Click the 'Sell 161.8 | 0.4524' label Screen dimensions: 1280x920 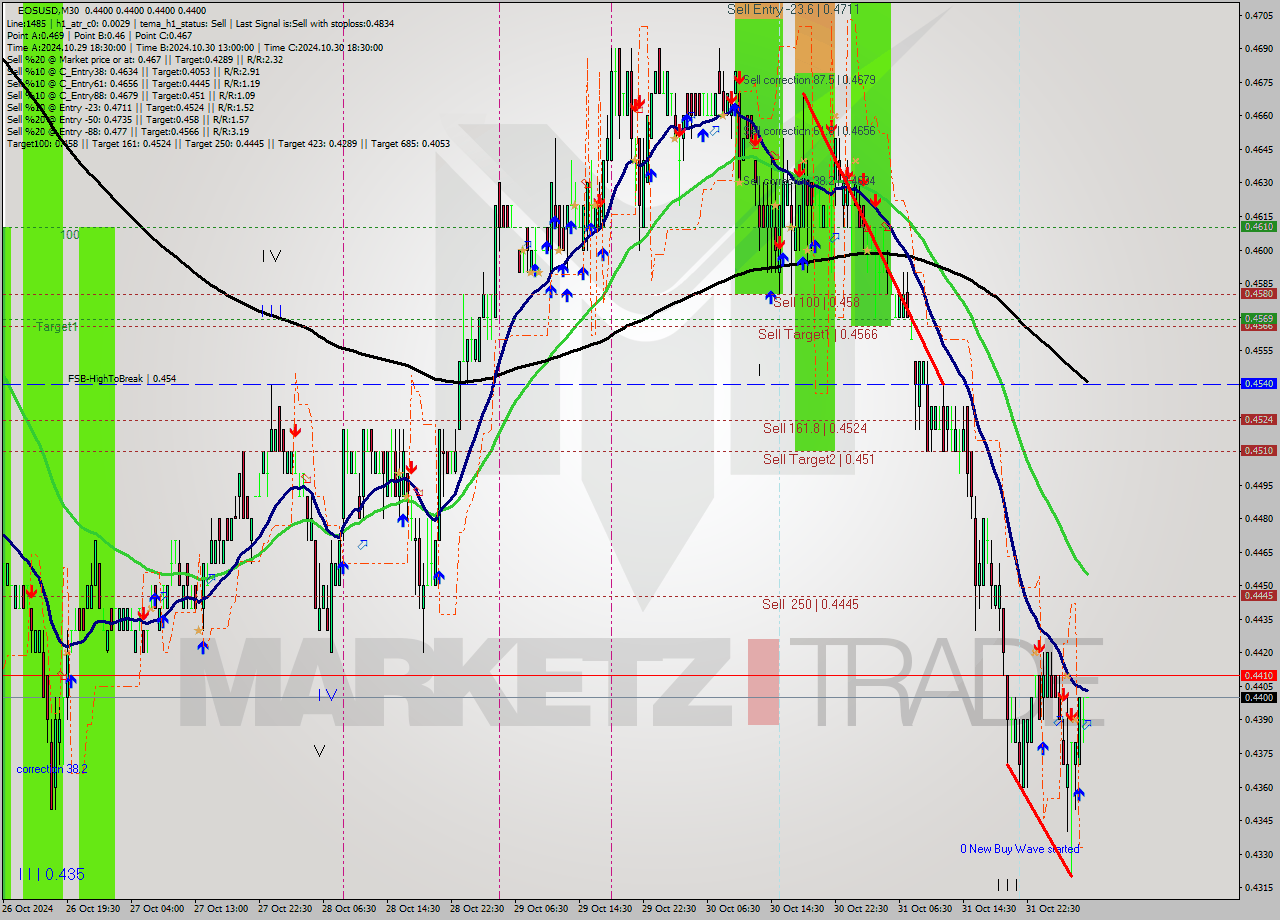(x=815, y=428)
